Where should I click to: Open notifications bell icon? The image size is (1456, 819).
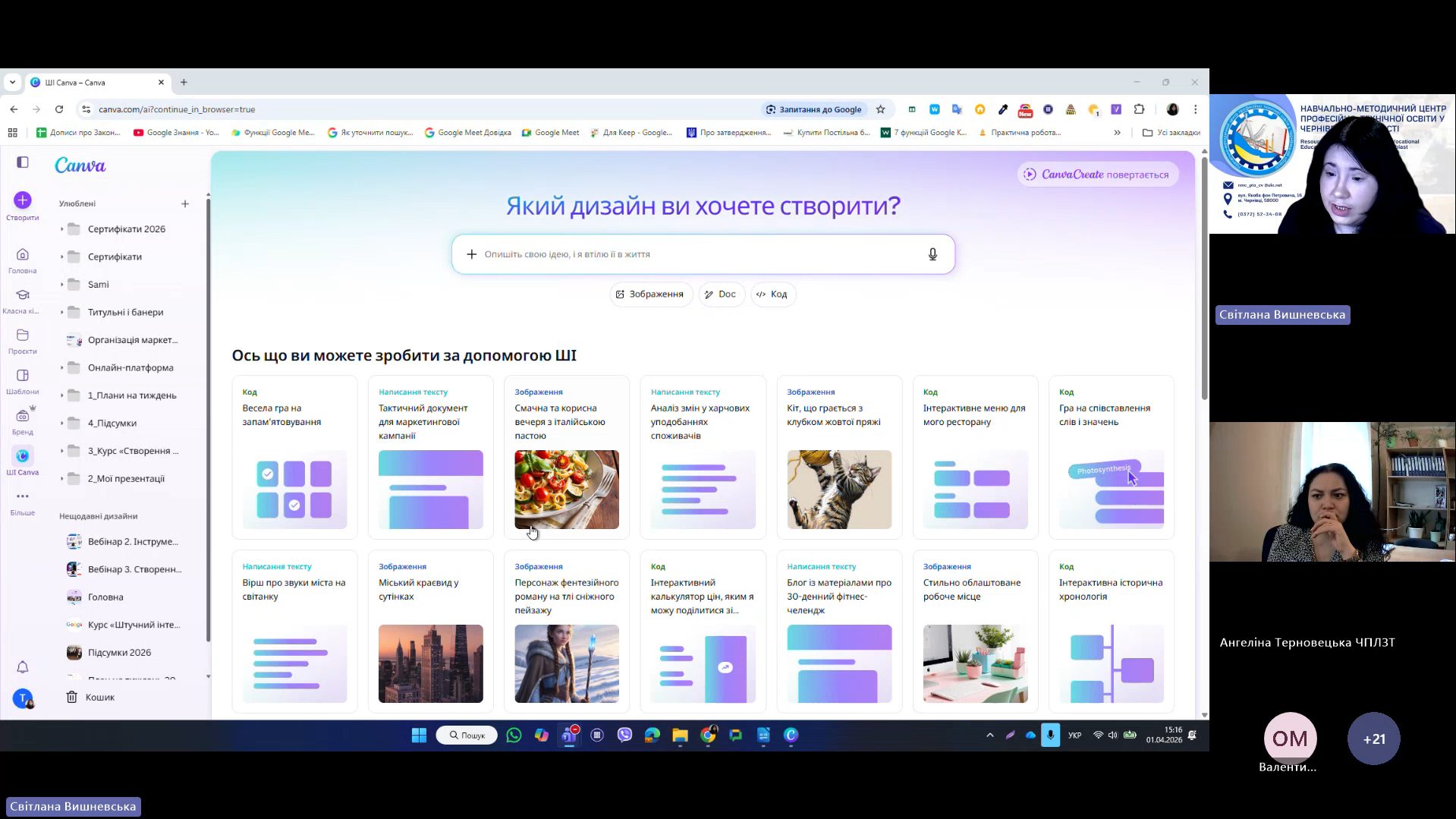click(x=23, y=667)
